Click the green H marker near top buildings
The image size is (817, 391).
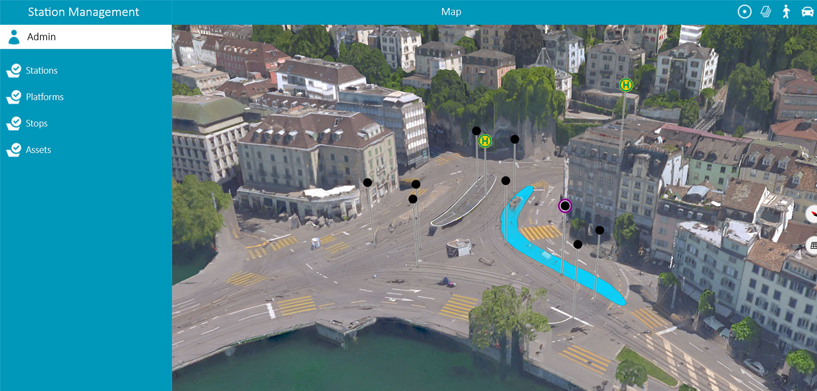pos(626,84)
